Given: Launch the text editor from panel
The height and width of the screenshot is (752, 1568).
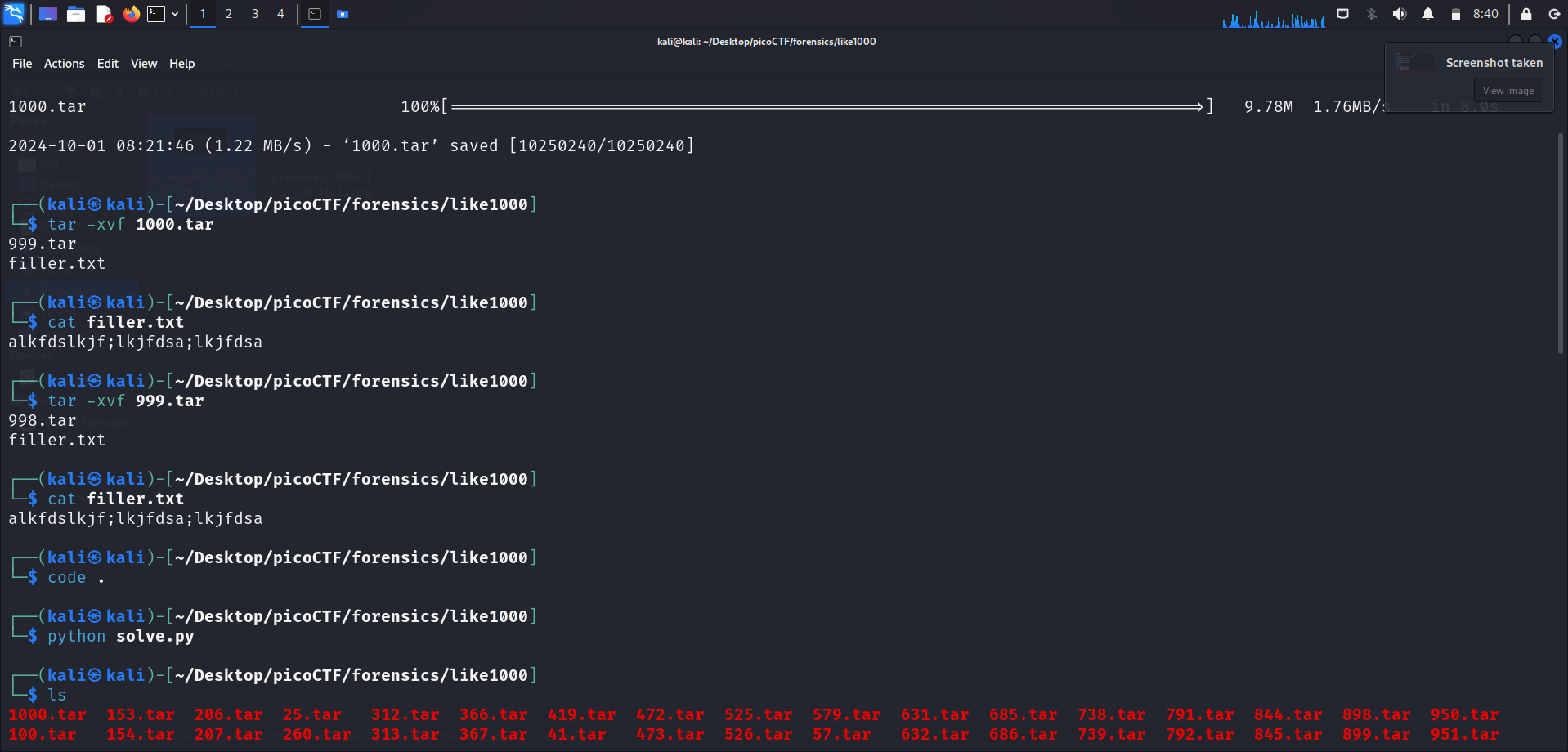Looking at the screenshot, I should tap(104, 14).
